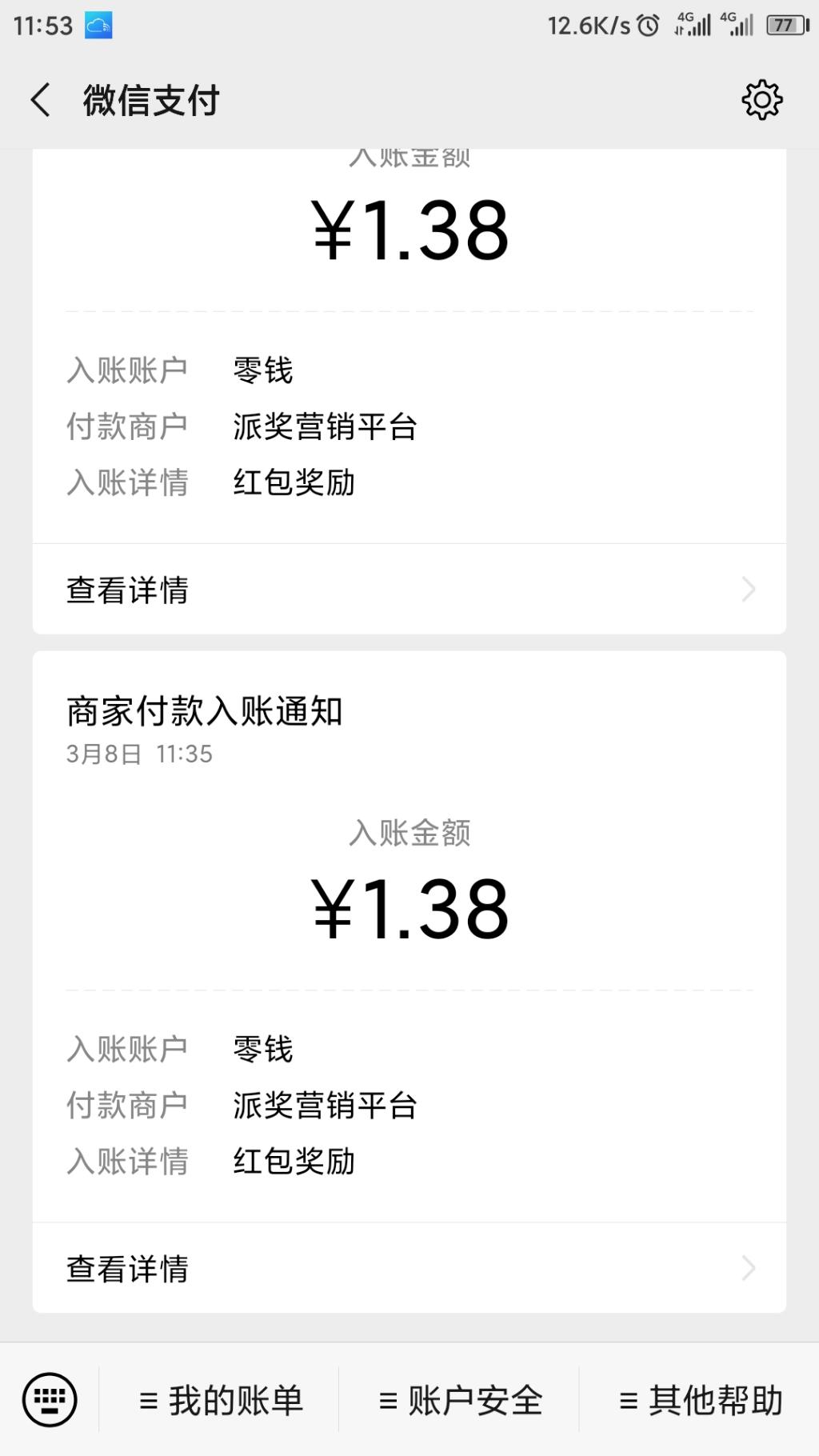Screen dimensions: 819x1456
Task: Expand 查看详情 chevron in upper card
Action: pos(749,590)
